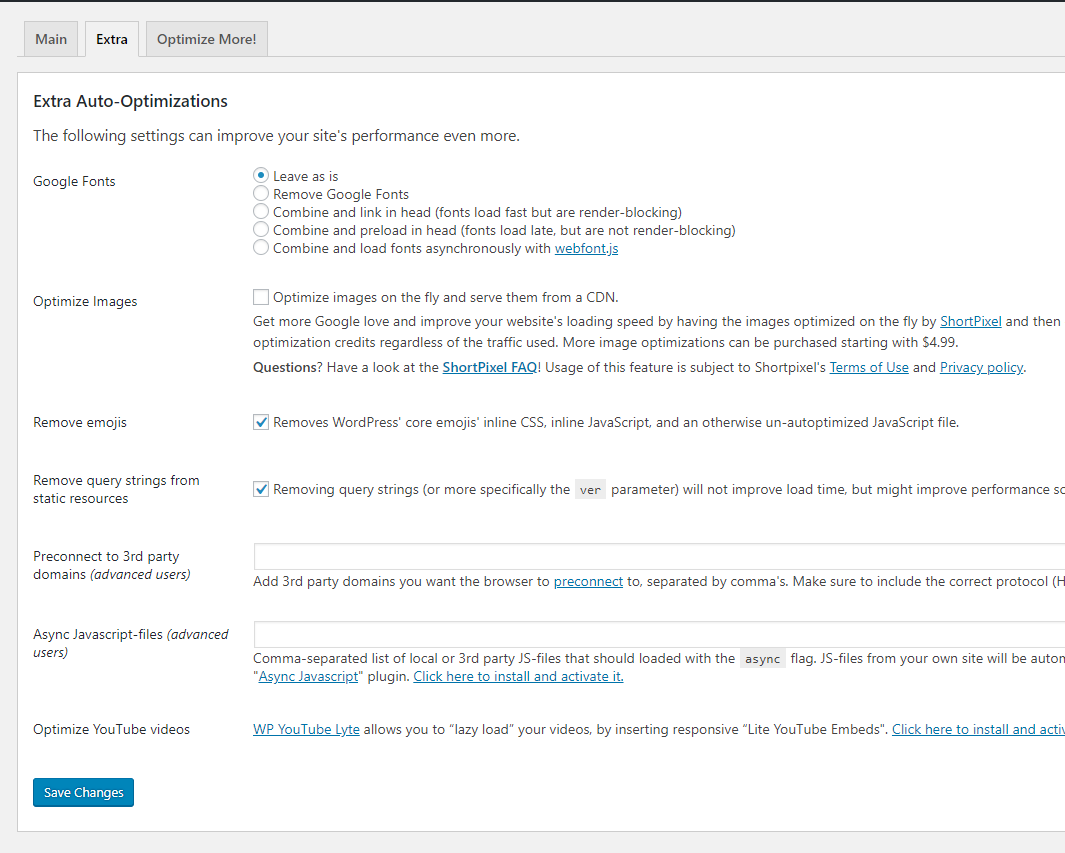Focus the Async Javascript-files input field

(x=659, y=634)
